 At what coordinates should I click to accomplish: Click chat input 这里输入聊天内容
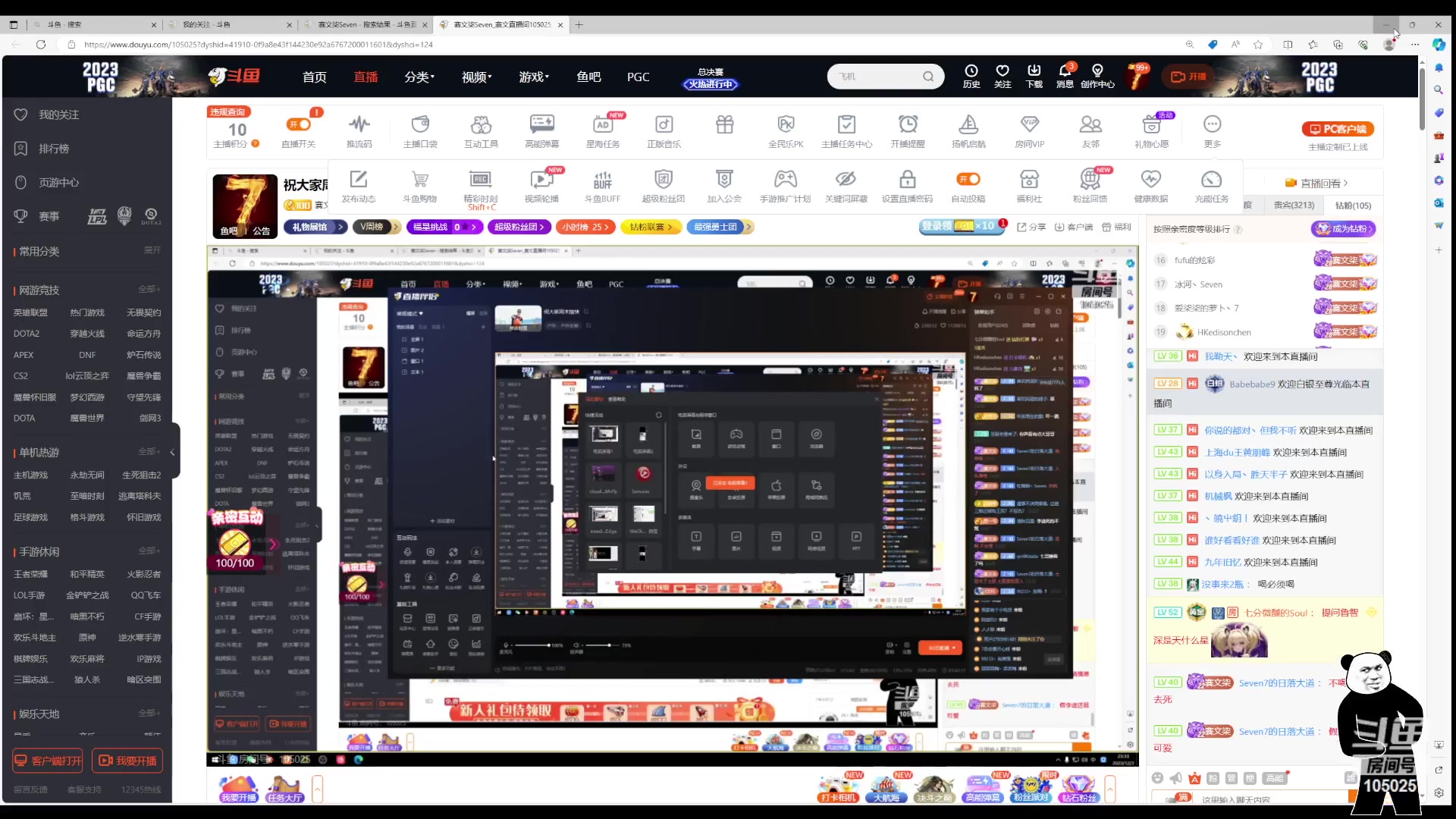coord(1250,799)
